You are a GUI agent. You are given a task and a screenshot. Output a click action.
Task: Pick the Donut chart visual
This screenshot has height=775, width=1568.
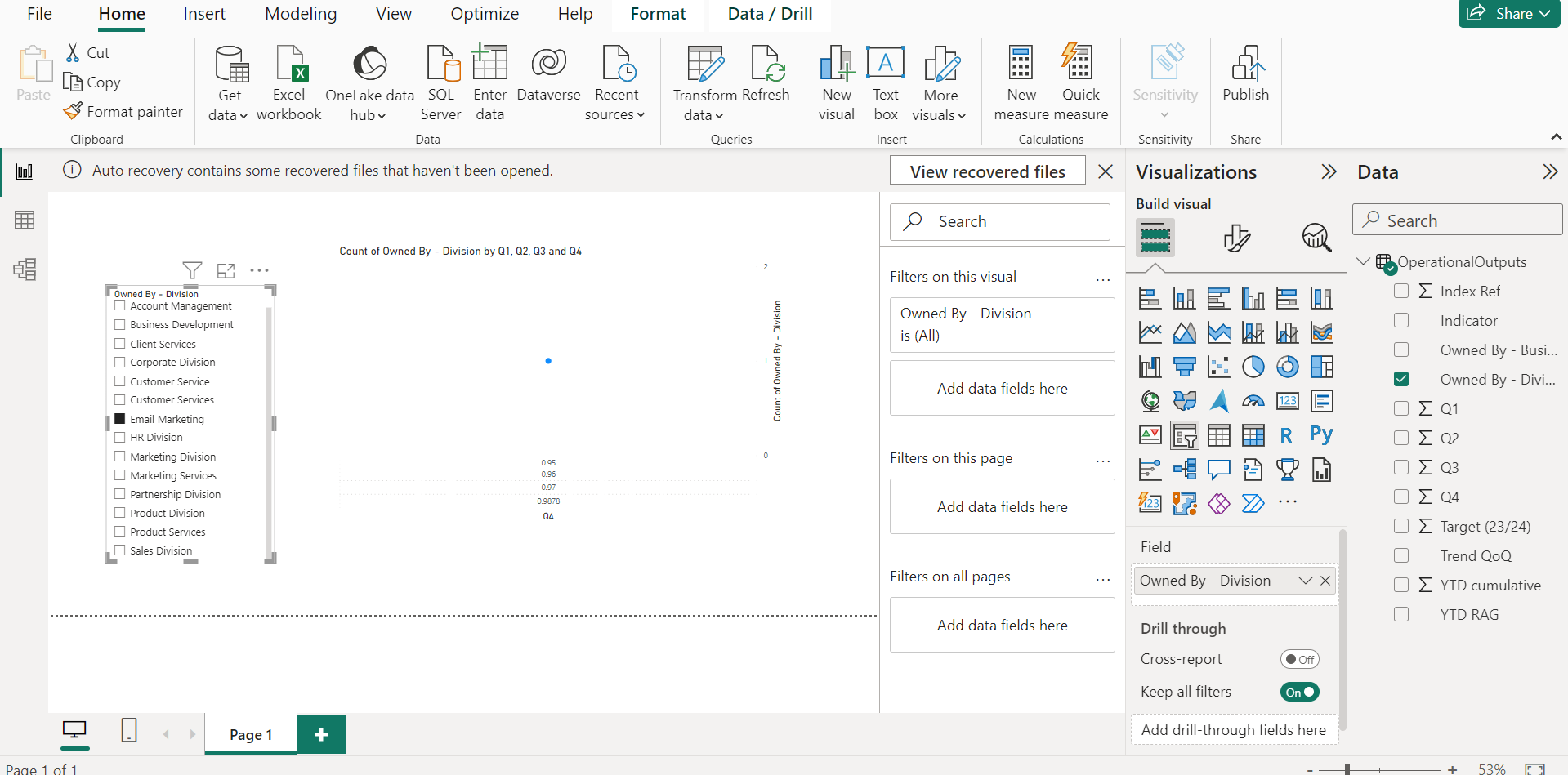click(1287, 367)
